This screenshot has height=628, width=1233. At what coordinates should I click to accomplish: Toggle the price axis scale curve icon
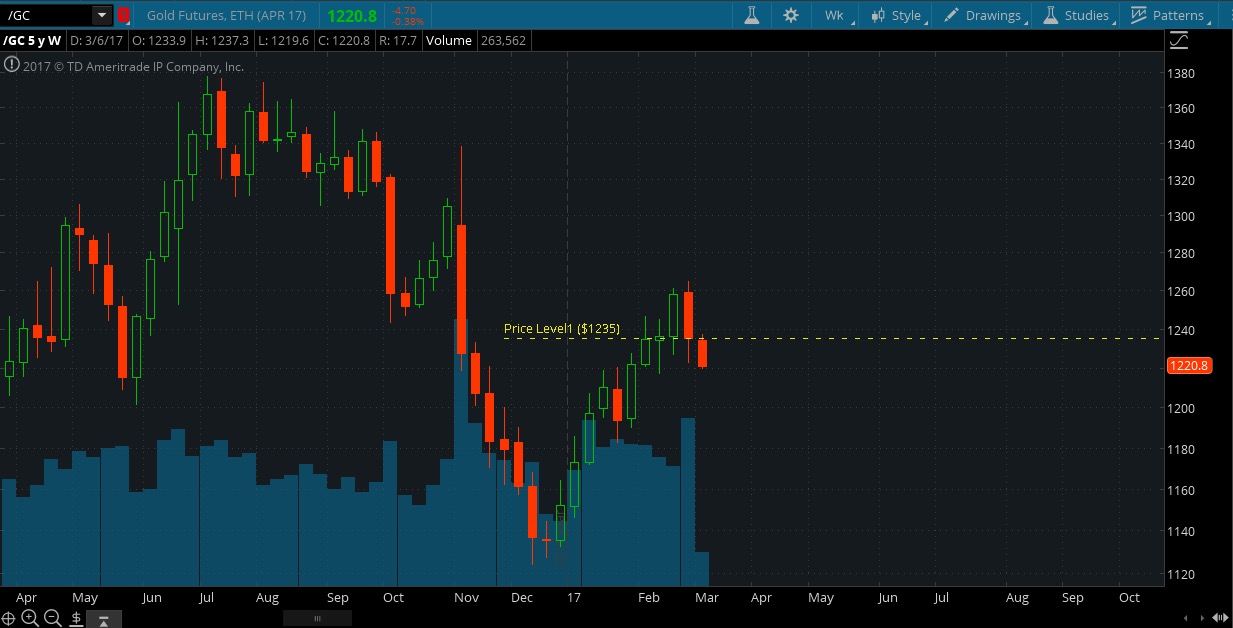tap(1178, 41)
